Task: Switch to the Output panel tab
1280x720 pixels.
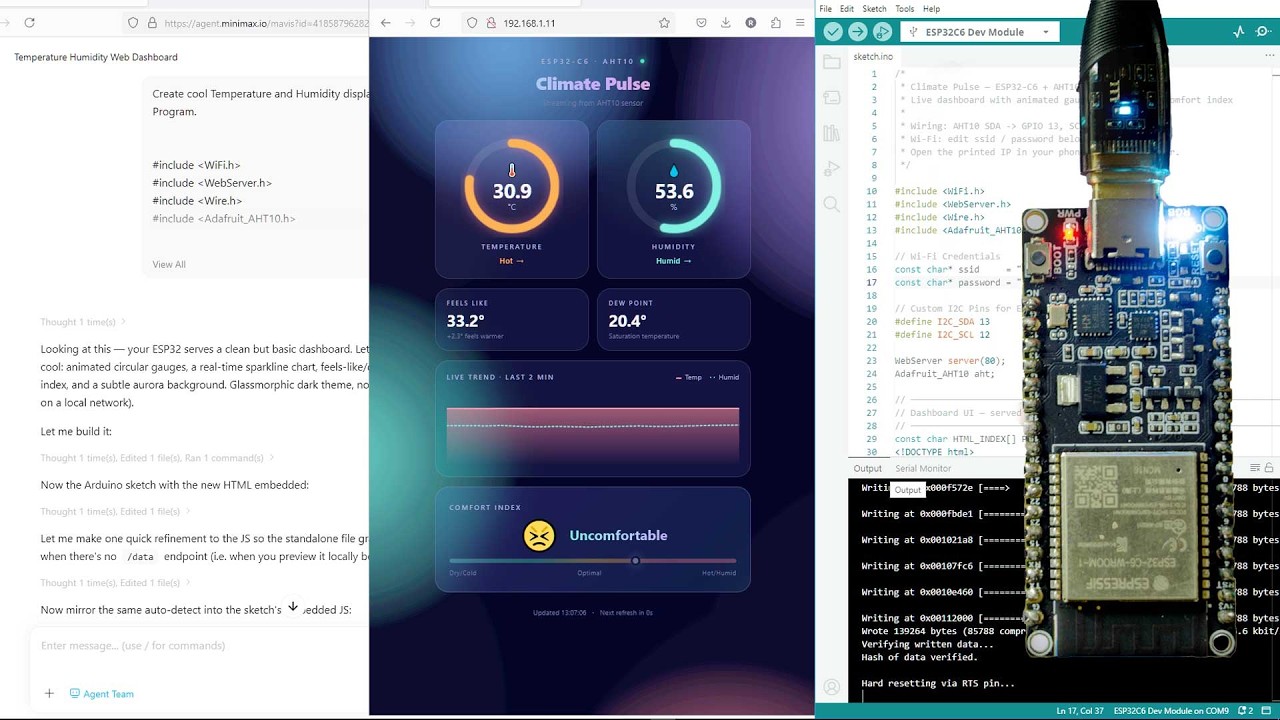Action: (x=868, y=469)
